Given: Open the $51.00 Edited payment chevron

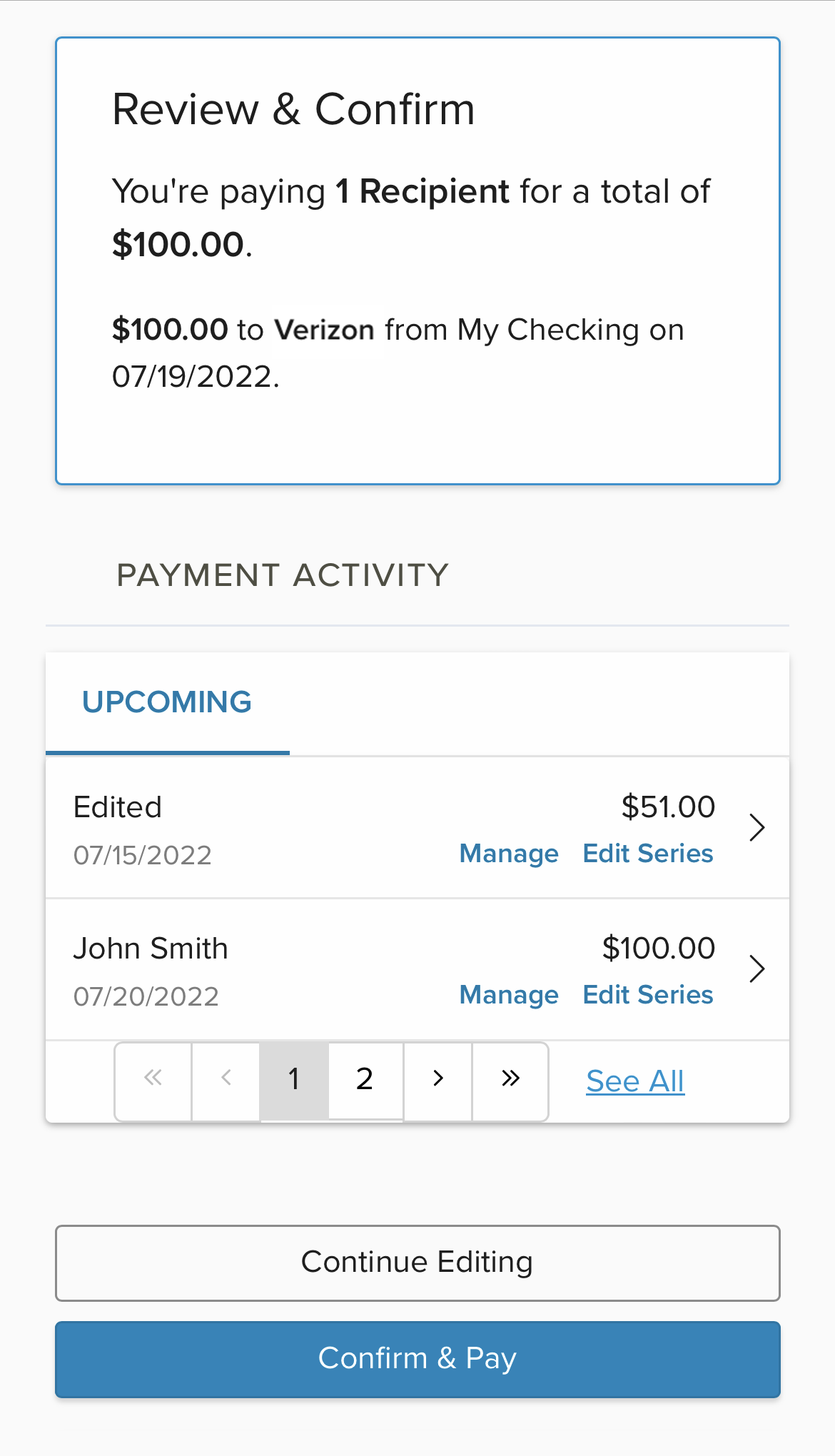Looking at the screenshot, I should click(756, 828).
